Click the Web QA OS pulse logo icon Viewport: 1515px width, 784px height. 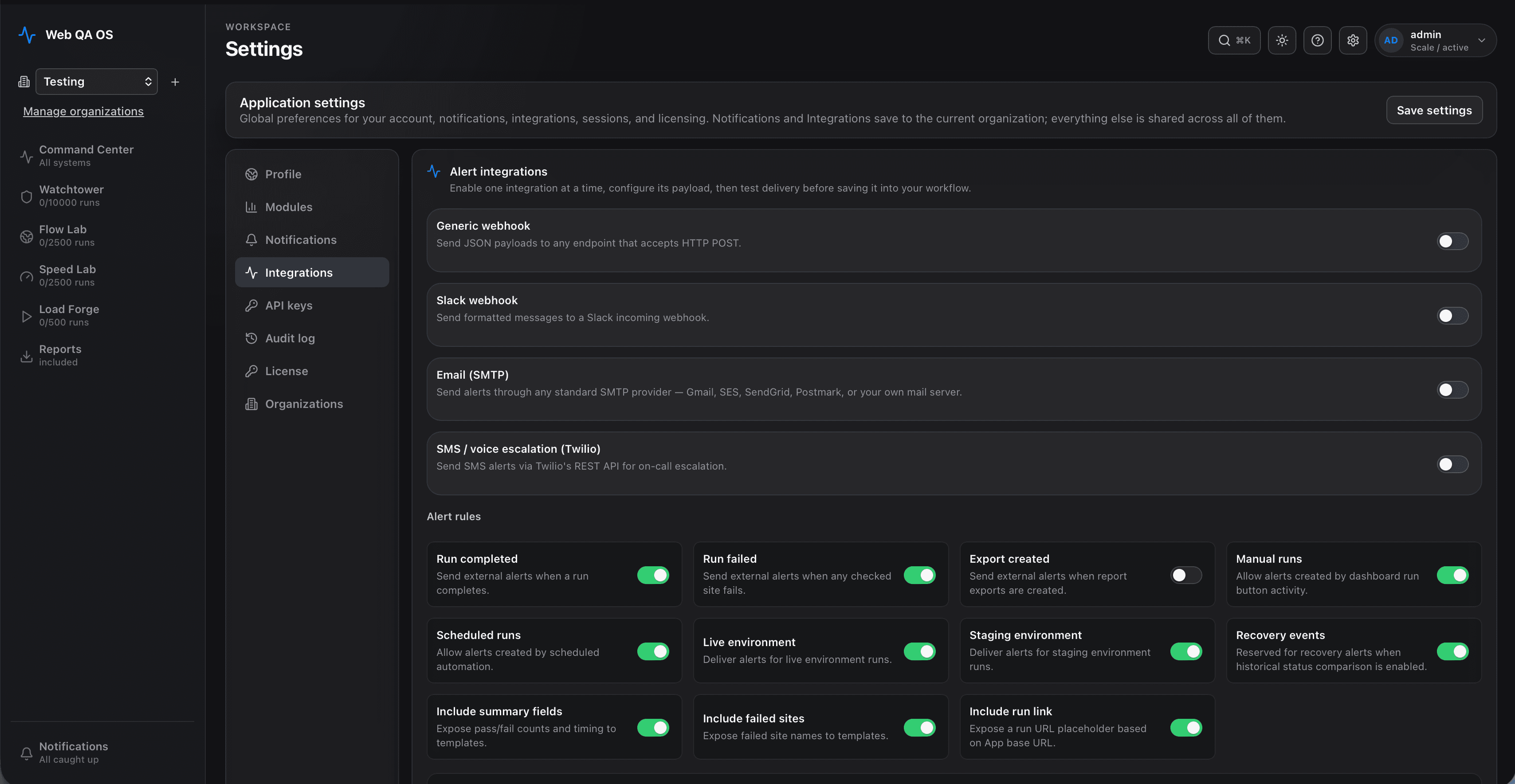27,35
